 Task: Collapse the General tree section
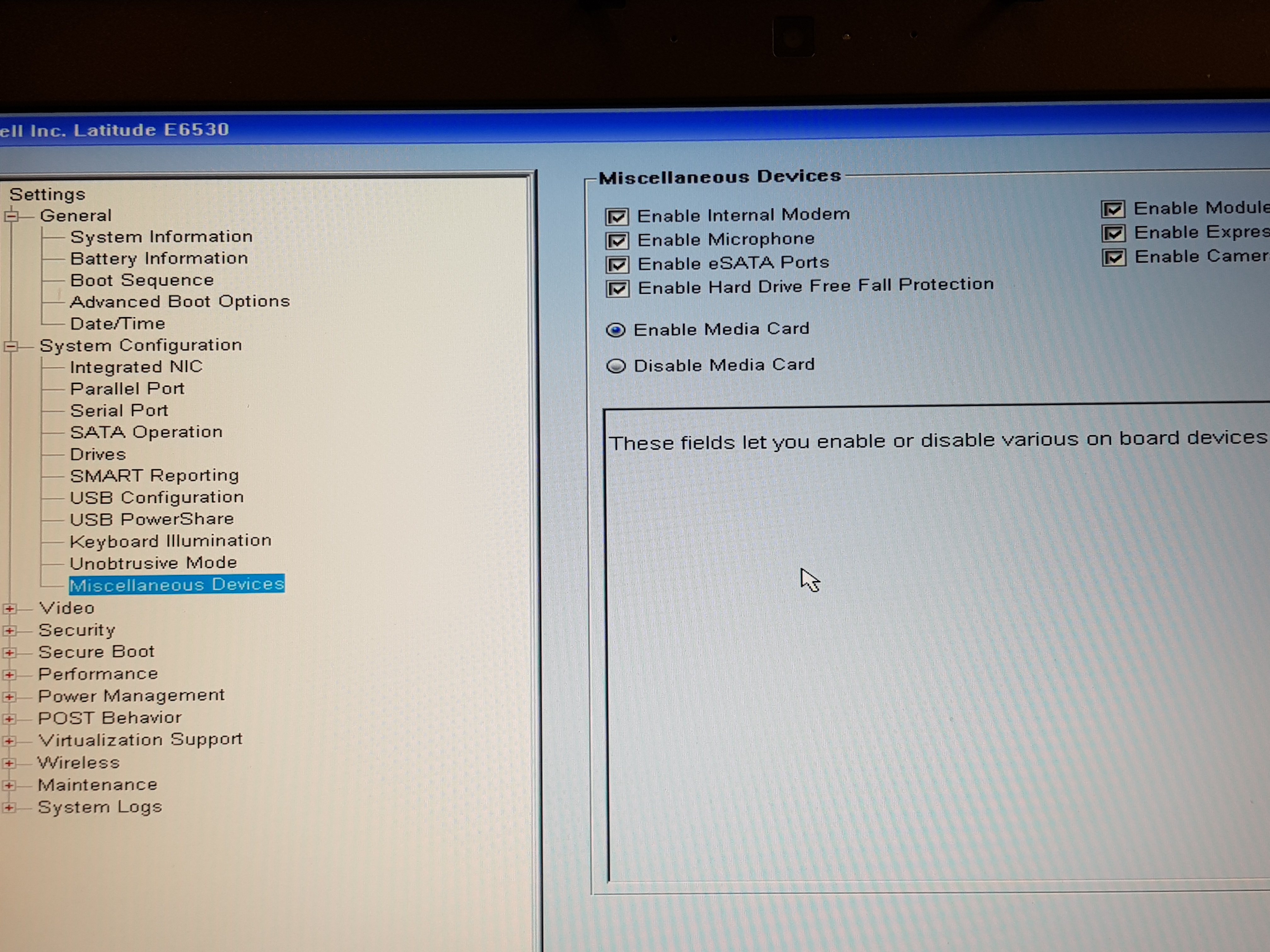point(11,216)
